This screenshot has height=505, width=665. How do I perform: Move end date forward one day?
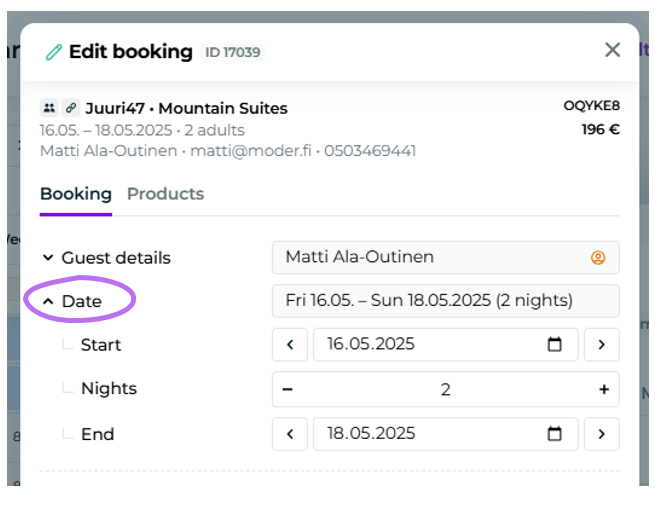pyautogui.click(x=602, y=434)
